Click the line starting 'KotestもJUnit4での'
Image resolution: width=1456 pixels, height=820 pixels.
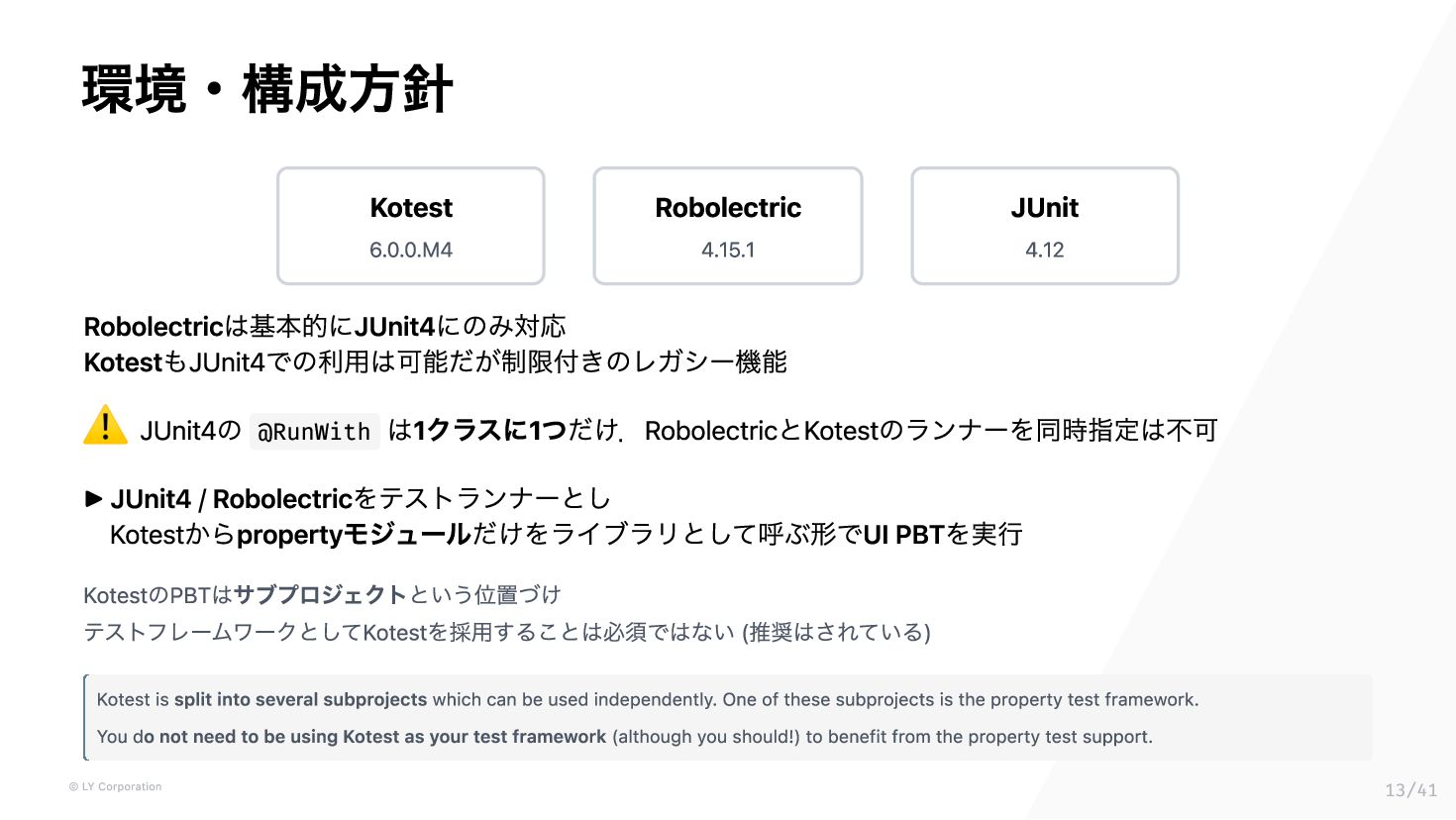pos(436,362)
